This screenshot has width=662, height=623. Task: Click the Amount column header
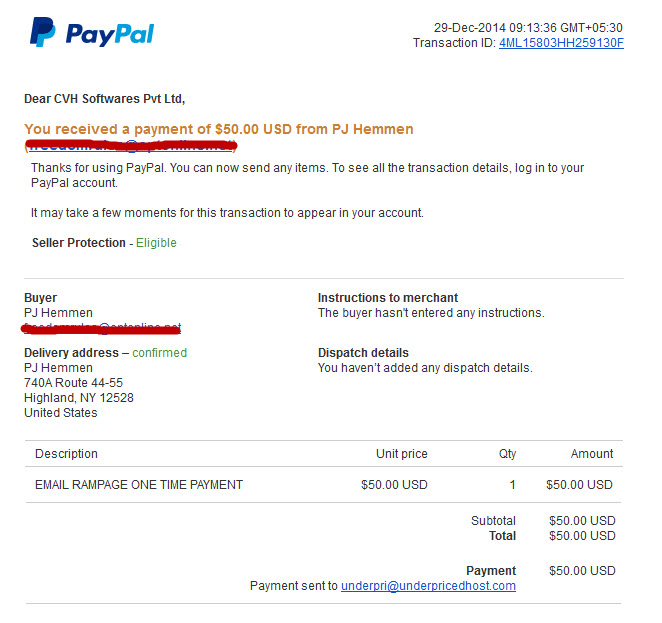pyautogui.click(x=592, y=454)
